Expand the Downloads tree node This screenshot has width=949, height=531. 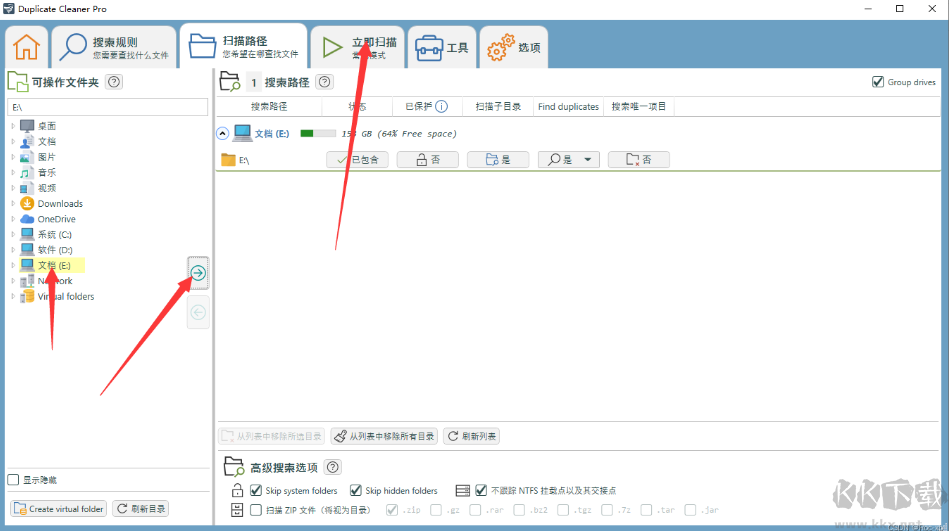coord(13,203)
